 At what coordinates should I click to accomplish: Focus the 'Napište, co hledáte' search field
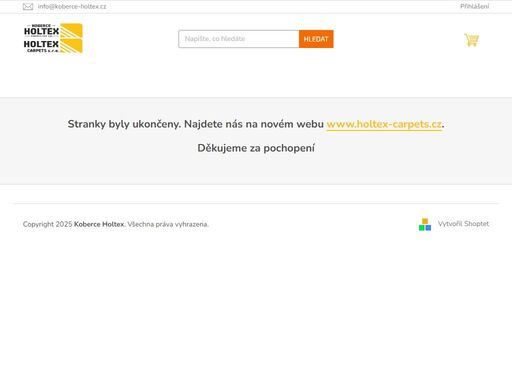(x=239, y=39)
